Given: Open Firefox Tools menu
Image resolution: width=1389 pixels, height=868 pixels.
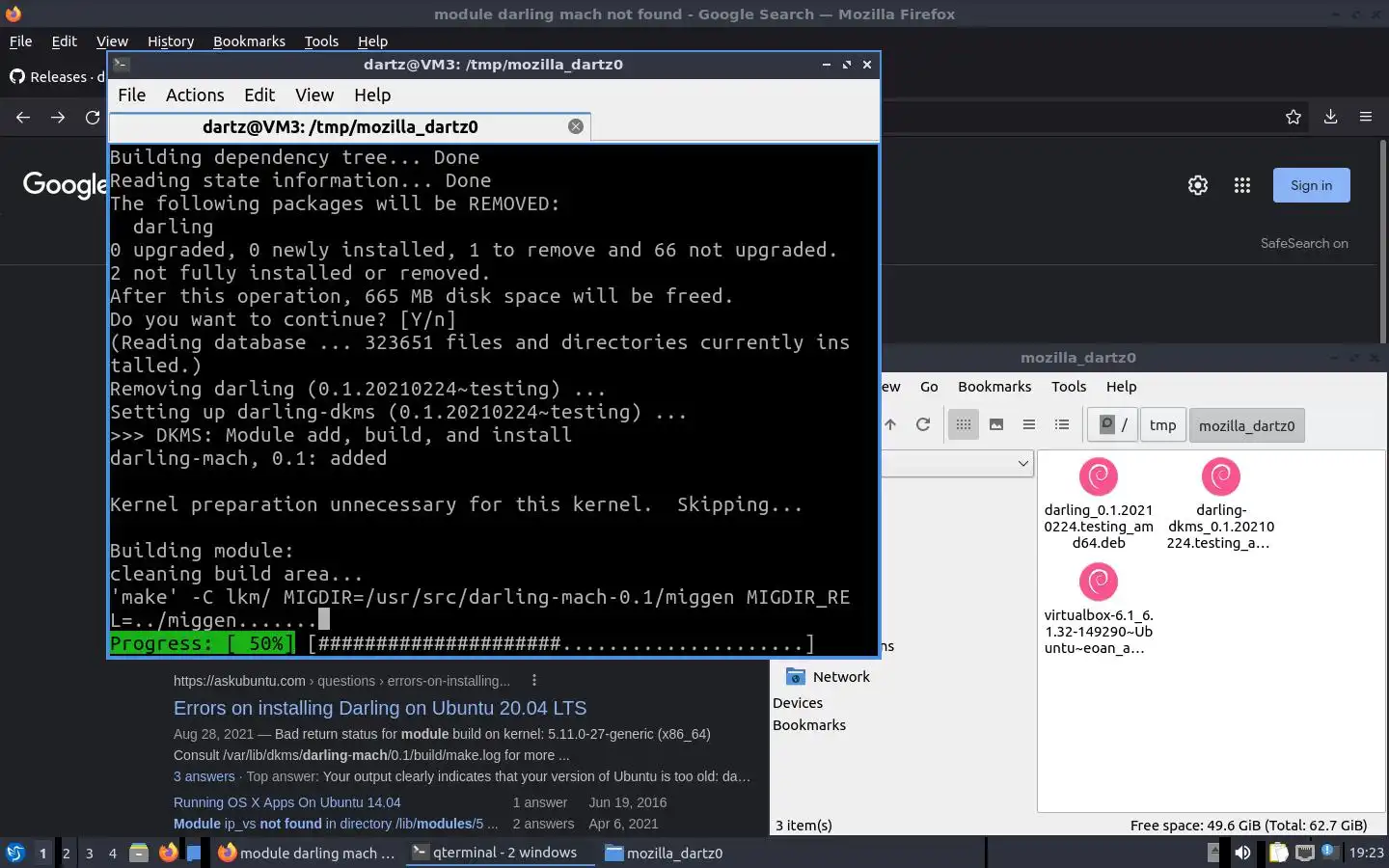Looking at the screenshot, I should coord(321,41).
